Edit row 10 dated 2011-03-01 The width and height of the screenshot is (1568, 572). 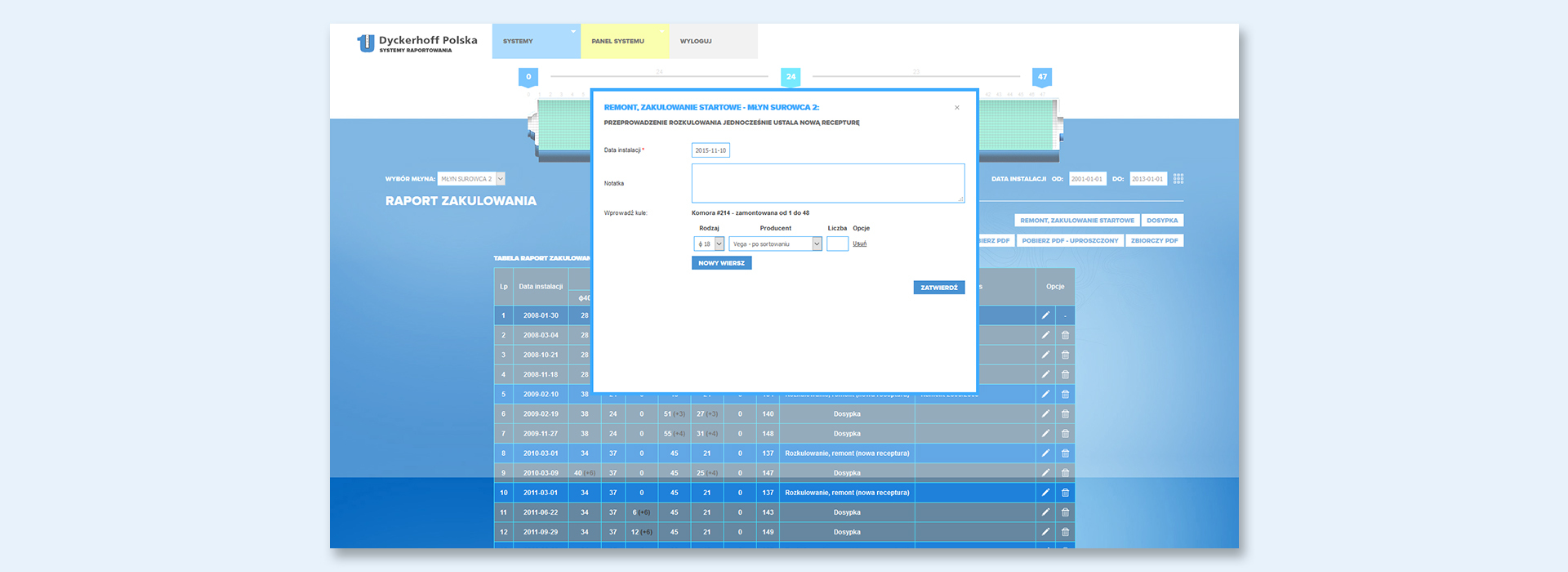pyautogui.click(x=1045, y=492)
